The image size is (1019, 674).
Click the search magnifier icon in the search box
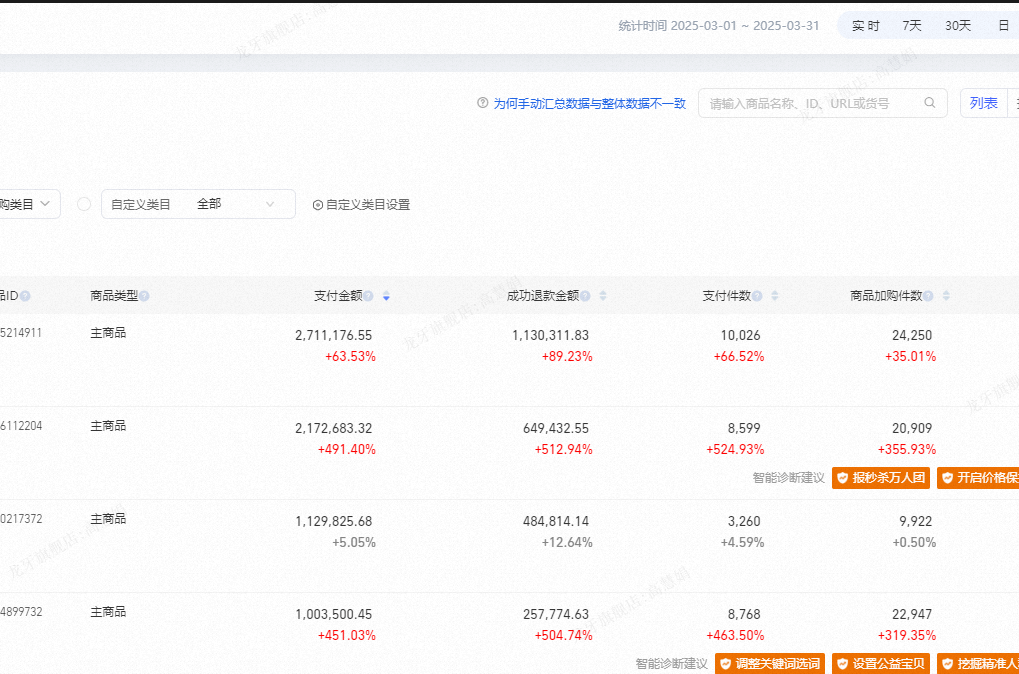tap(930, 103)
